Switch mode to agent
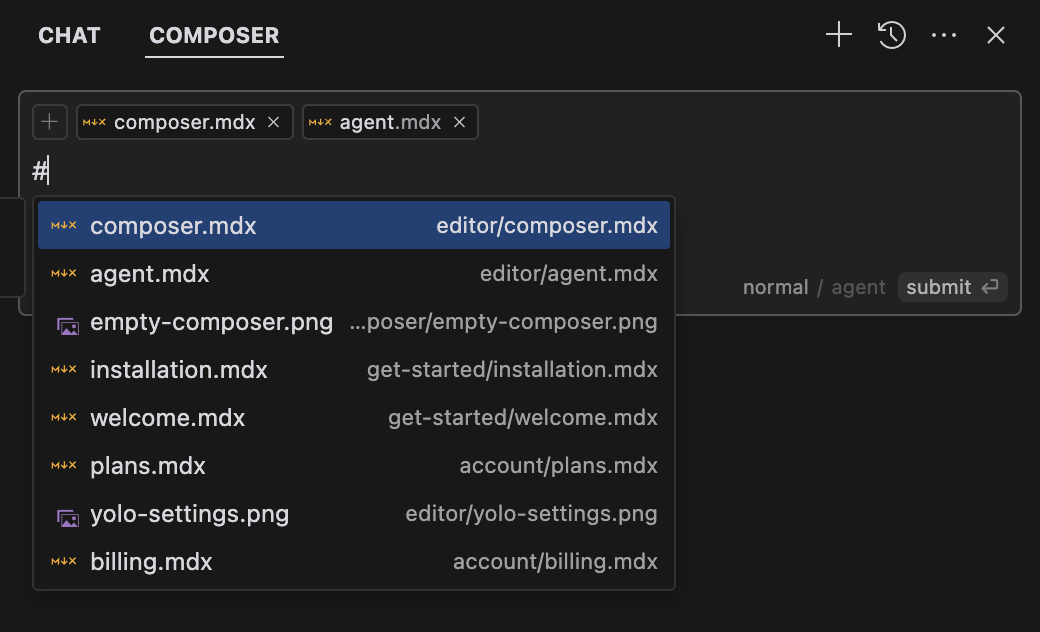The image size is (1040, 632). [858, 287]
